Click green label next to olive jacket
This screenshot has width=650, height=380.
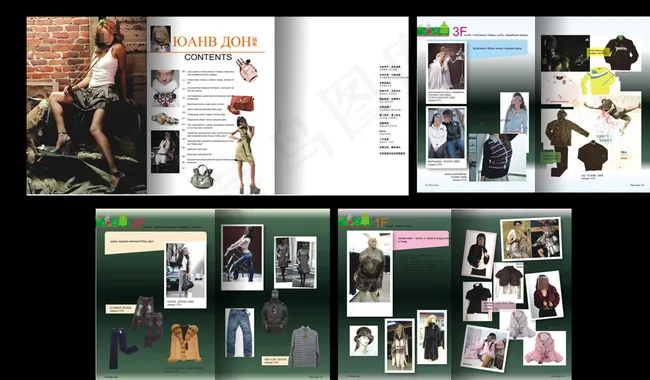coord(550,157)
